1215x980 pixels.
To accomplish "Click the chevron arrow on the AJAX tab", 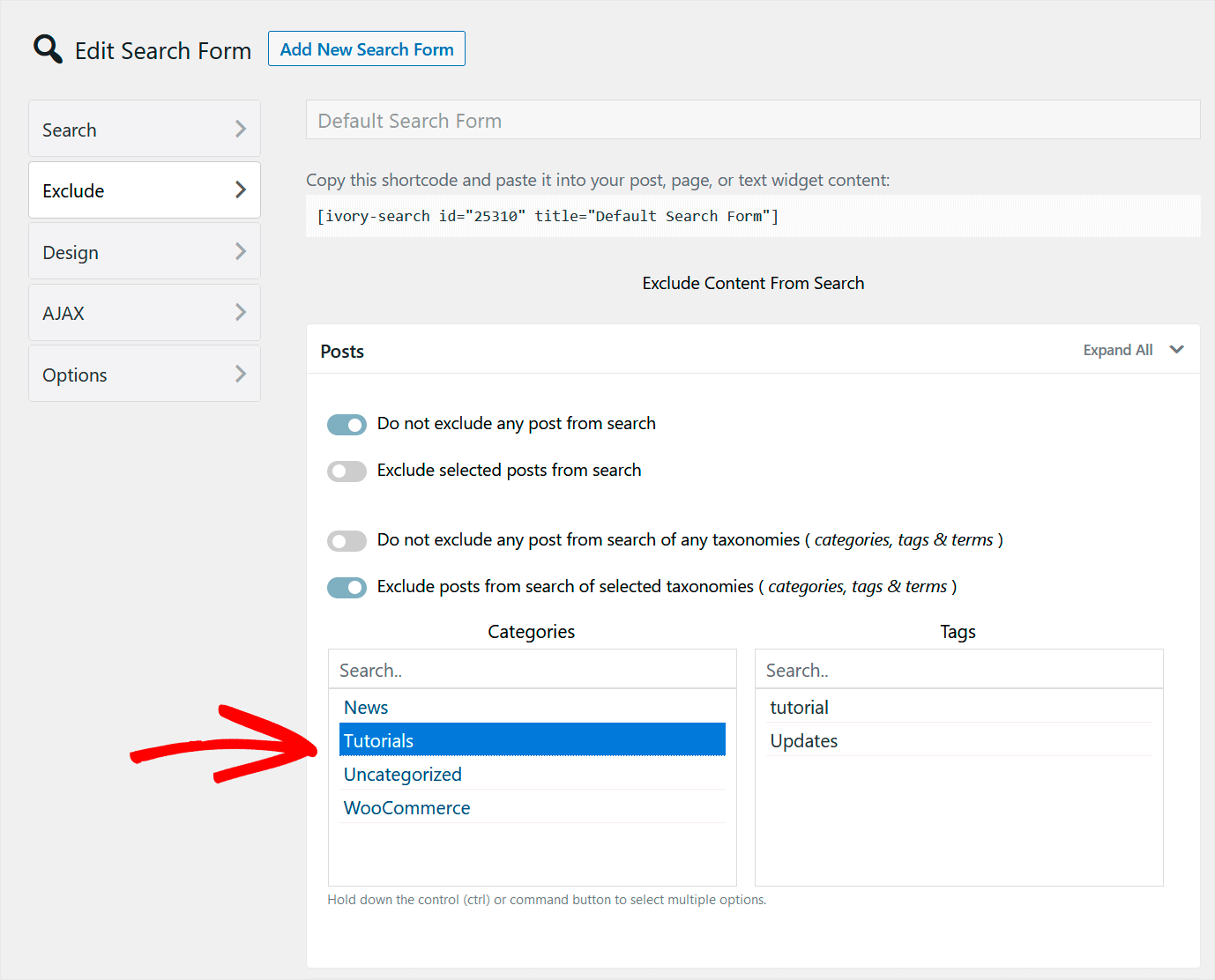I will click(241, 312).
